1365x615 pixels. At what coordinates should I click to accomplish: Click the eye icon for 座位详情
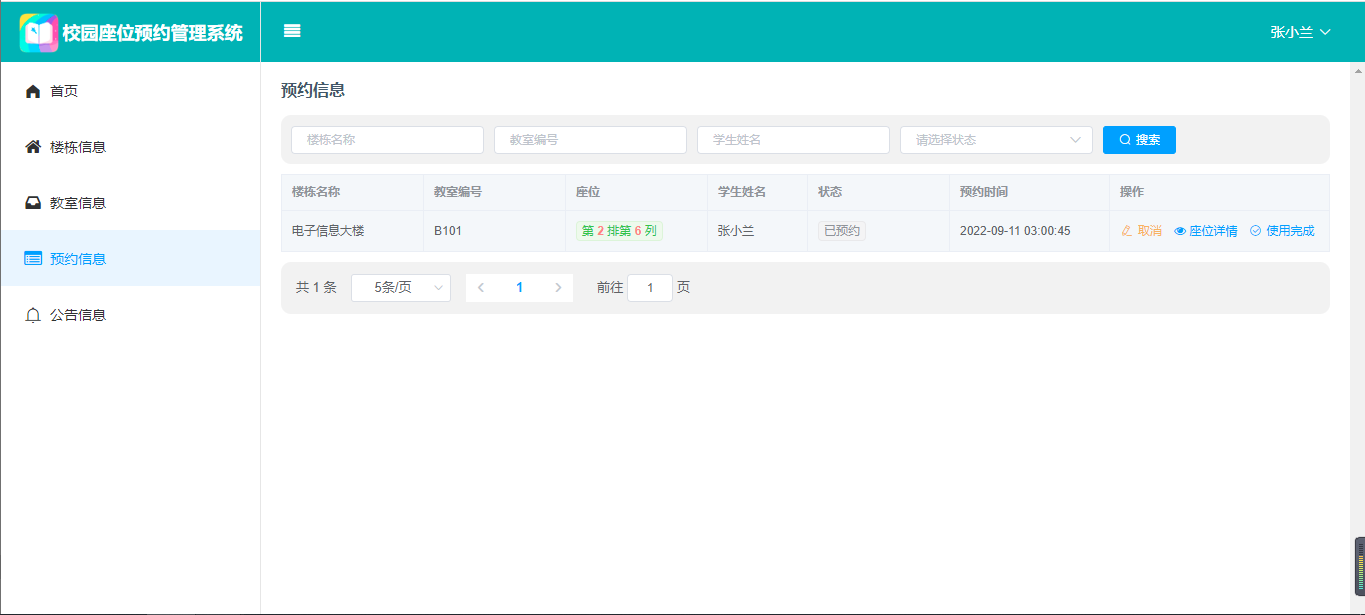[1180, 231]
